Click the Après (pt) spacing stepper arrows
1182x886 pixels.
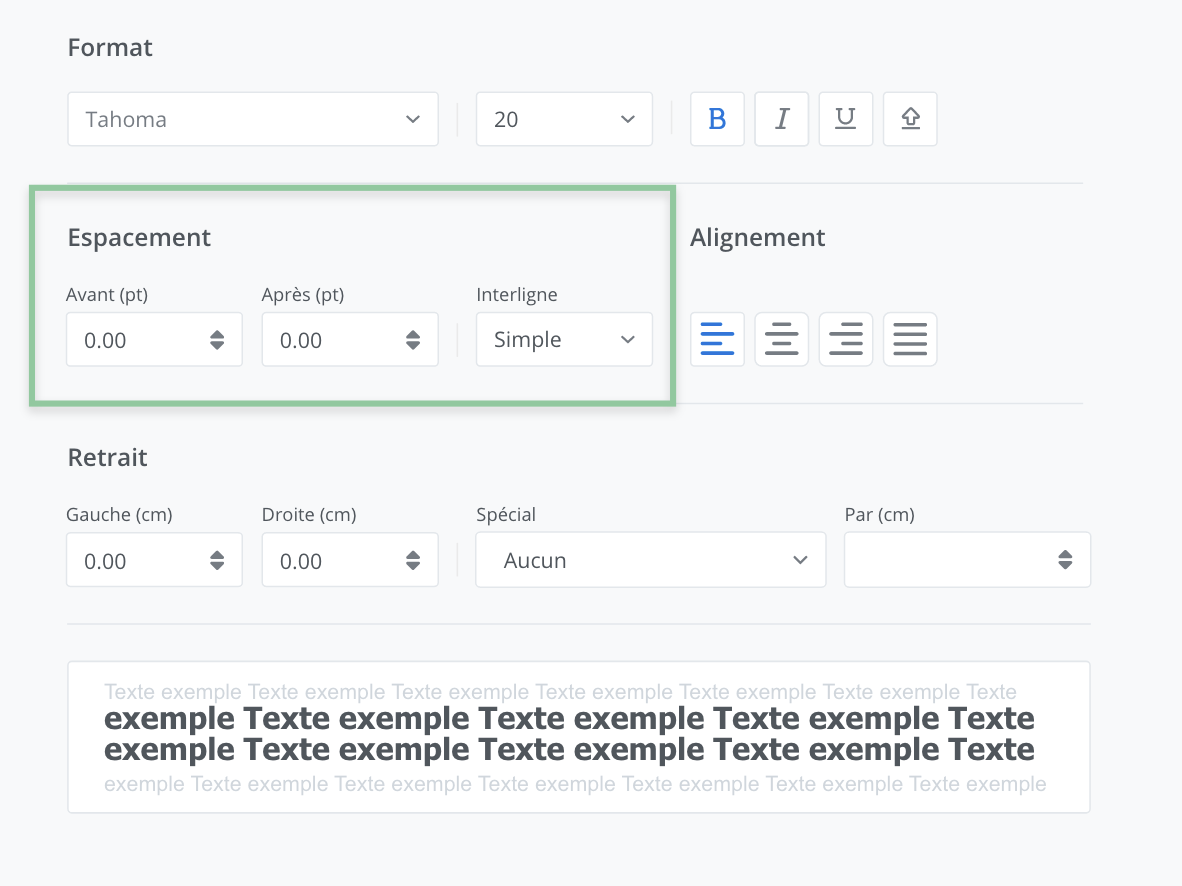[x=413, y=340]
